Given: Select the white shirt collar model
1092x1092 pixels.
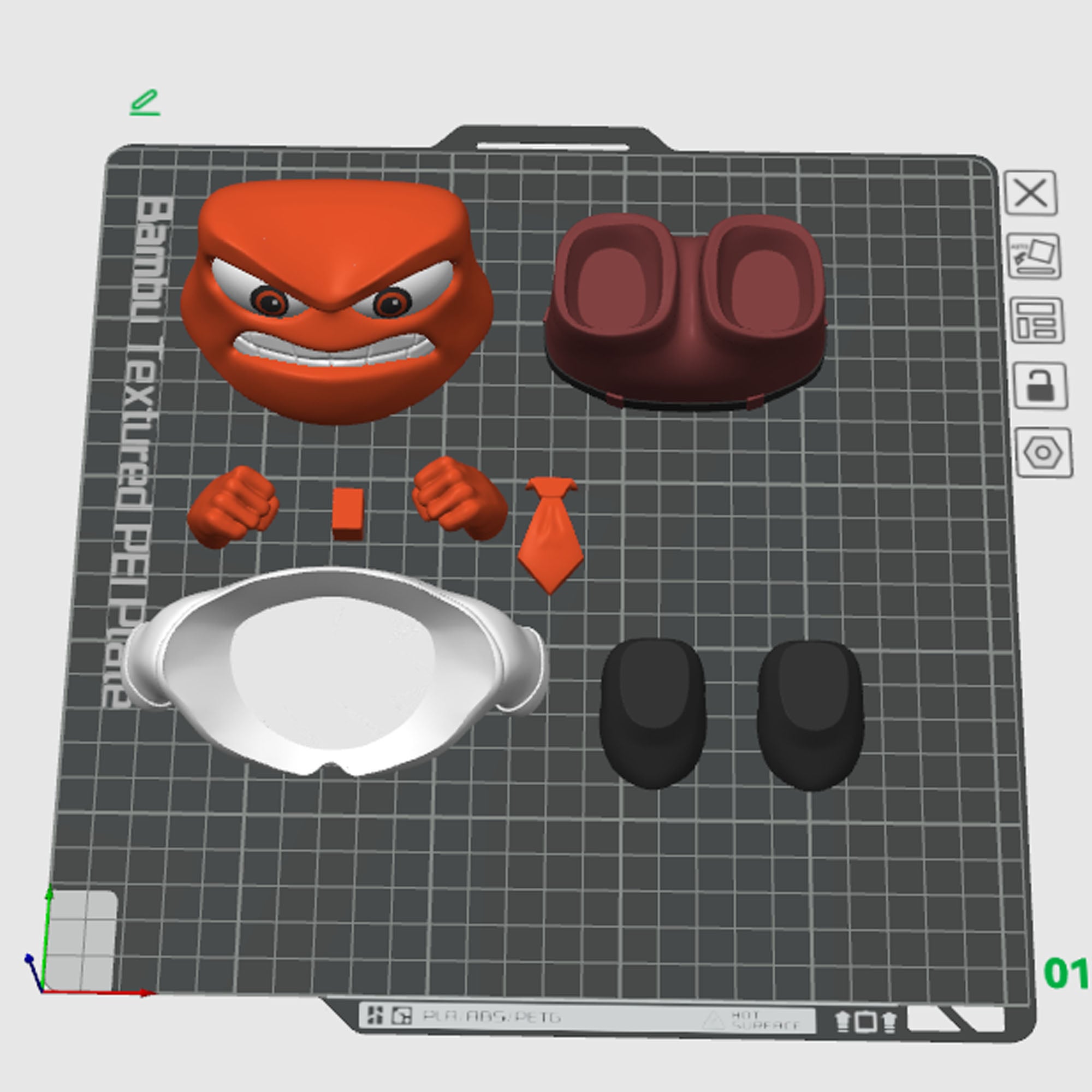Looking at the screenshot, I should pos(334,671).
